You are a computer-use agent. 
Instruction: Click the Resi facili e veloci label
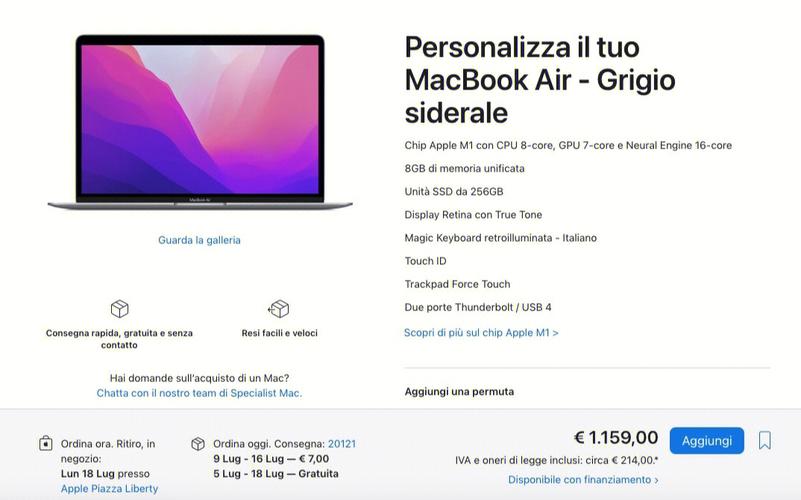(279, 333)
